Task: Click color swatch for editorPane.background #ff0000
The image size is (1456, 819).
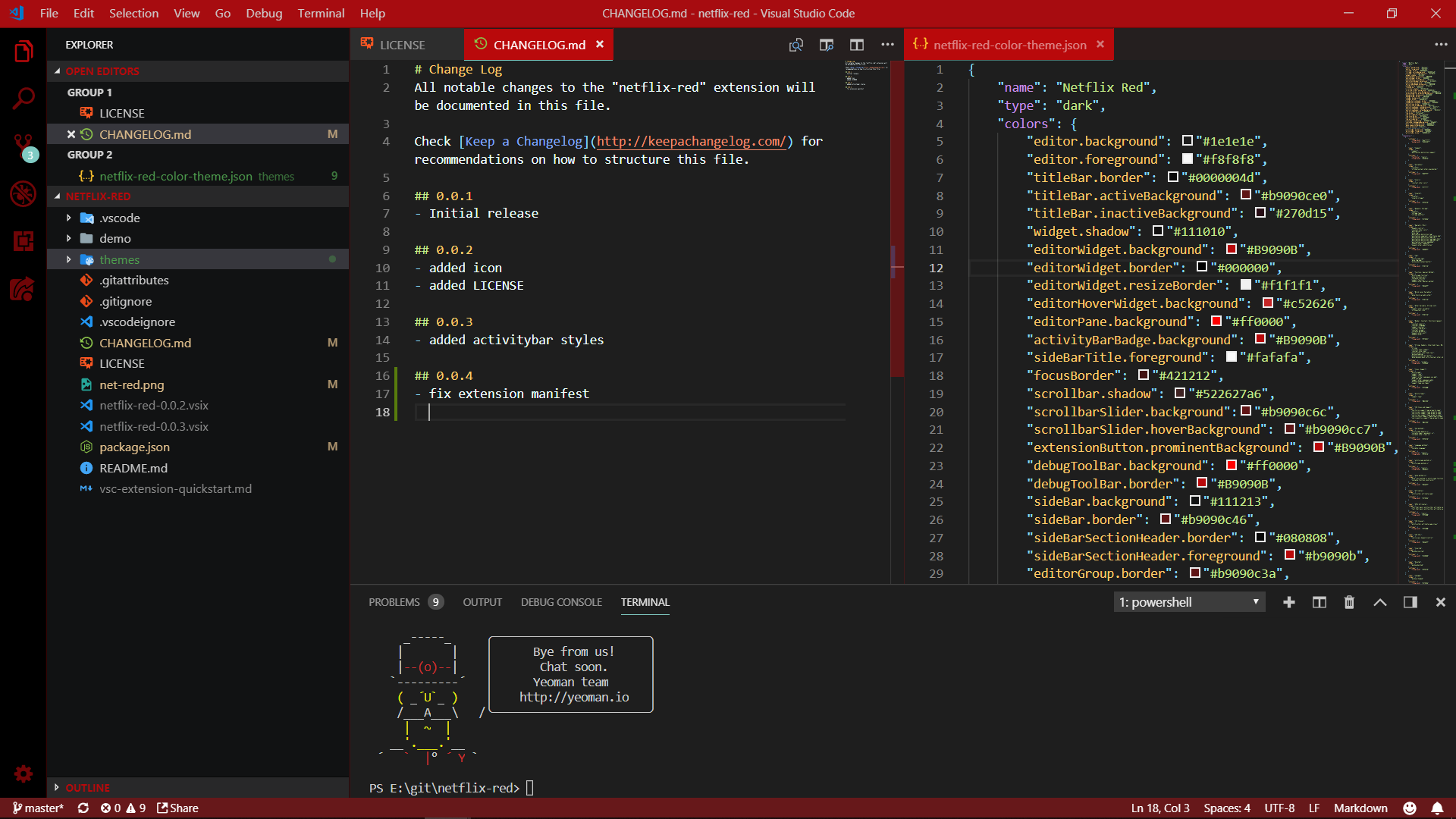Action: [1216, 322]
